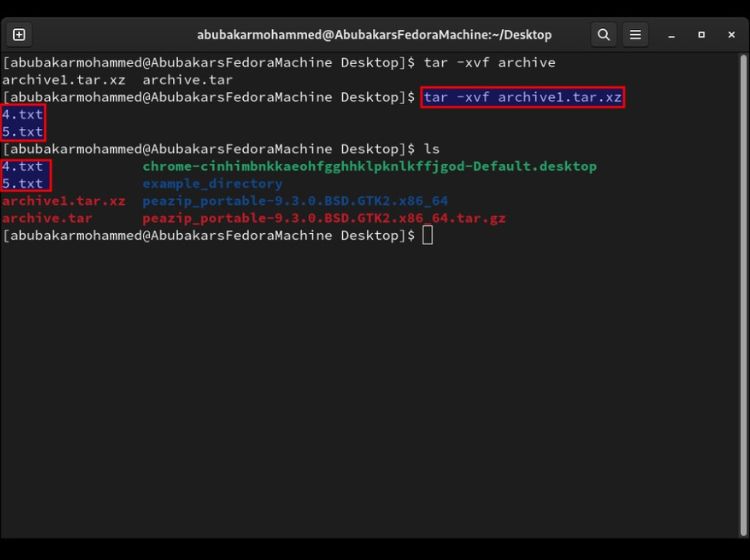Click the window title in header bar
The image size is (750, 560).
[374, 34]
